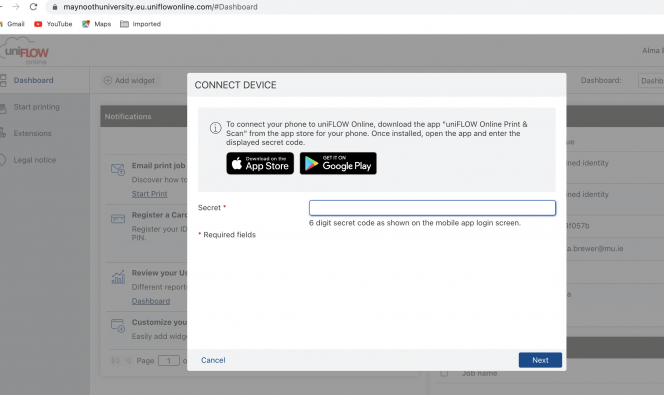Click the first page pagination arrow
Screen dimensions: 664x395
coord(115,361)
